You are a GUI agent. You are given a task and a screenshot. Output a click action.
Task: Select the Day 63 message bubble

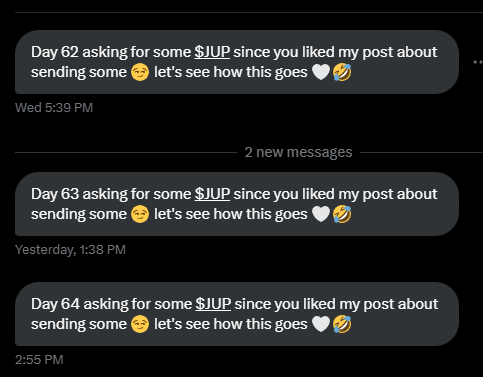[x=237, y=204]
